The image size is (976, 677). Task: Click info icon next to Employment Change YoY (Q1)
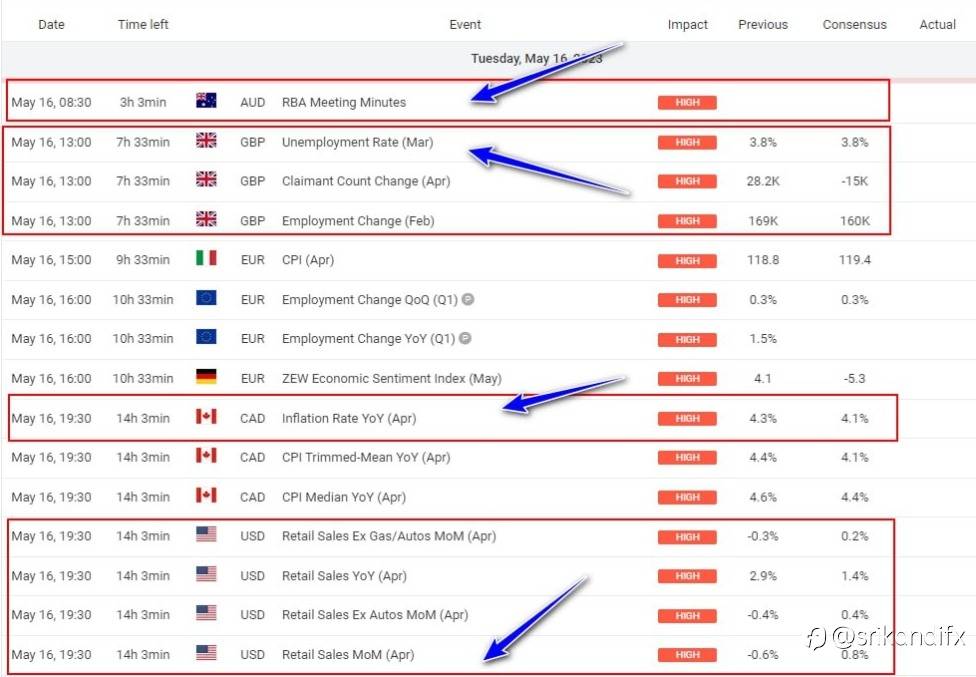point(465,338)
